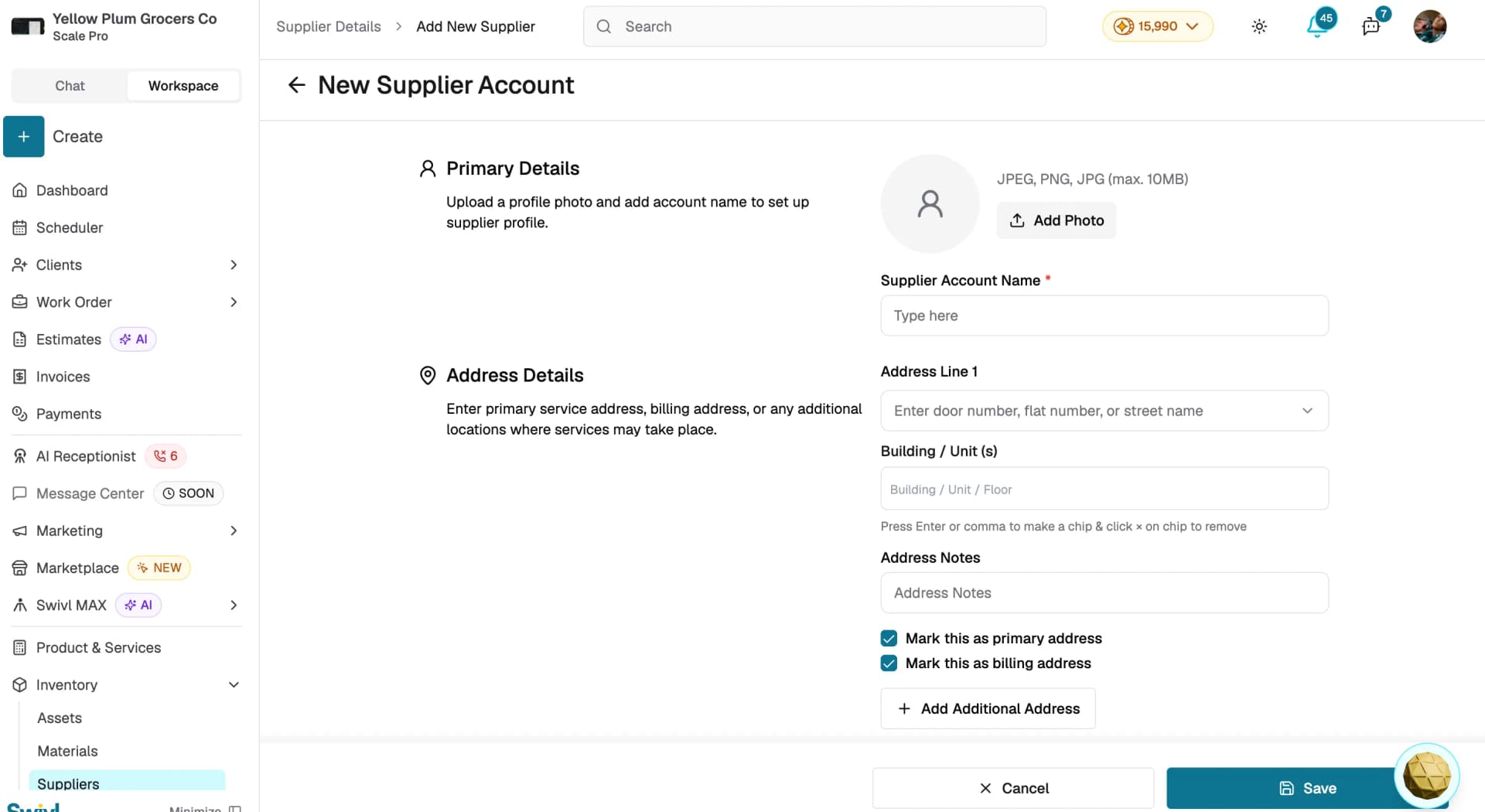Open Assets under Inventory
Screen dimensions: 1485x812
click(60, 718)
